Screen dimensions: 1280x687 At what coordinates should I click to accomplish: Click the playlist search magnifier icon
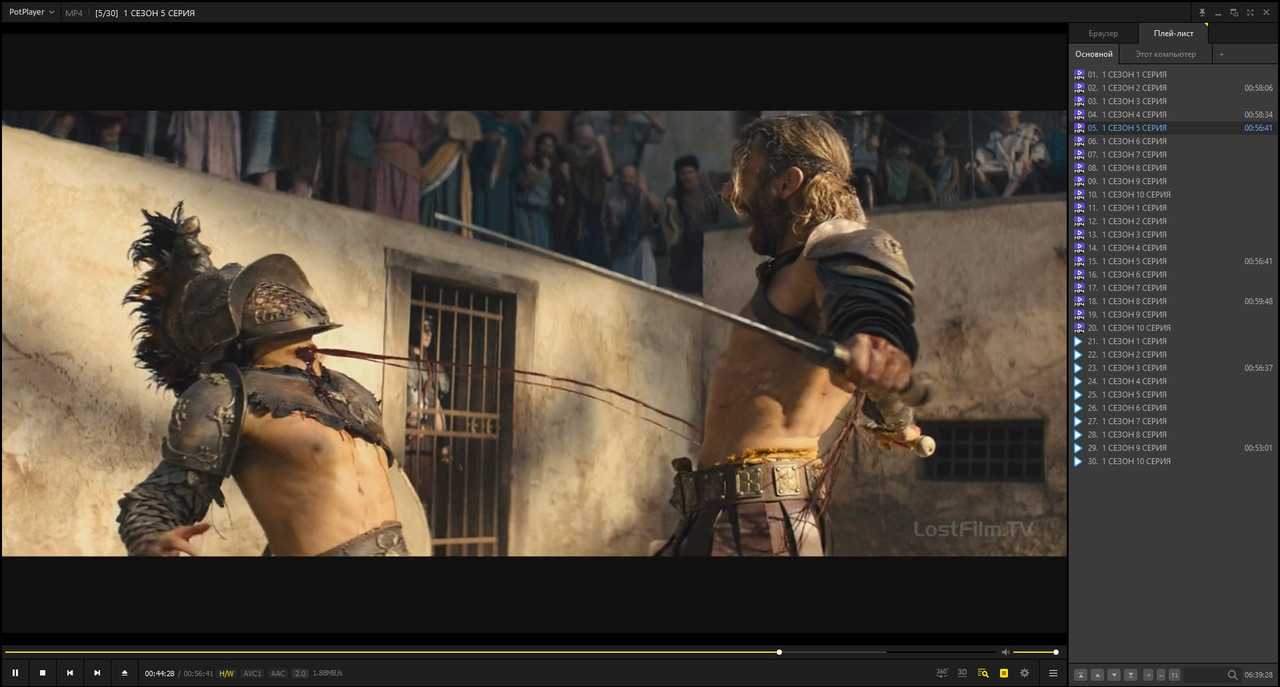(x=1233, y=675)
